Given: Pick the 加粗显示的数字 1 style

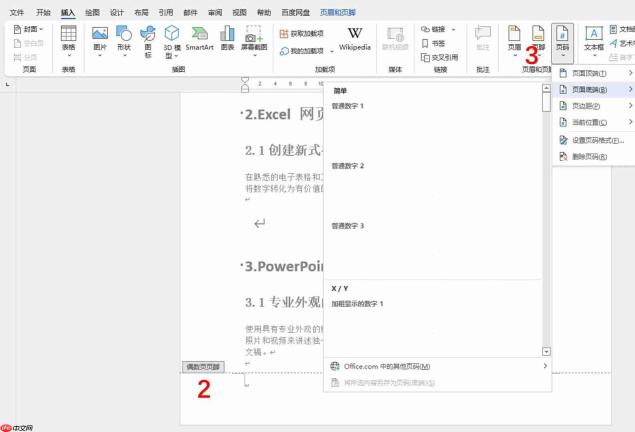Looking at the screenshot, I should tap(433, 326).
